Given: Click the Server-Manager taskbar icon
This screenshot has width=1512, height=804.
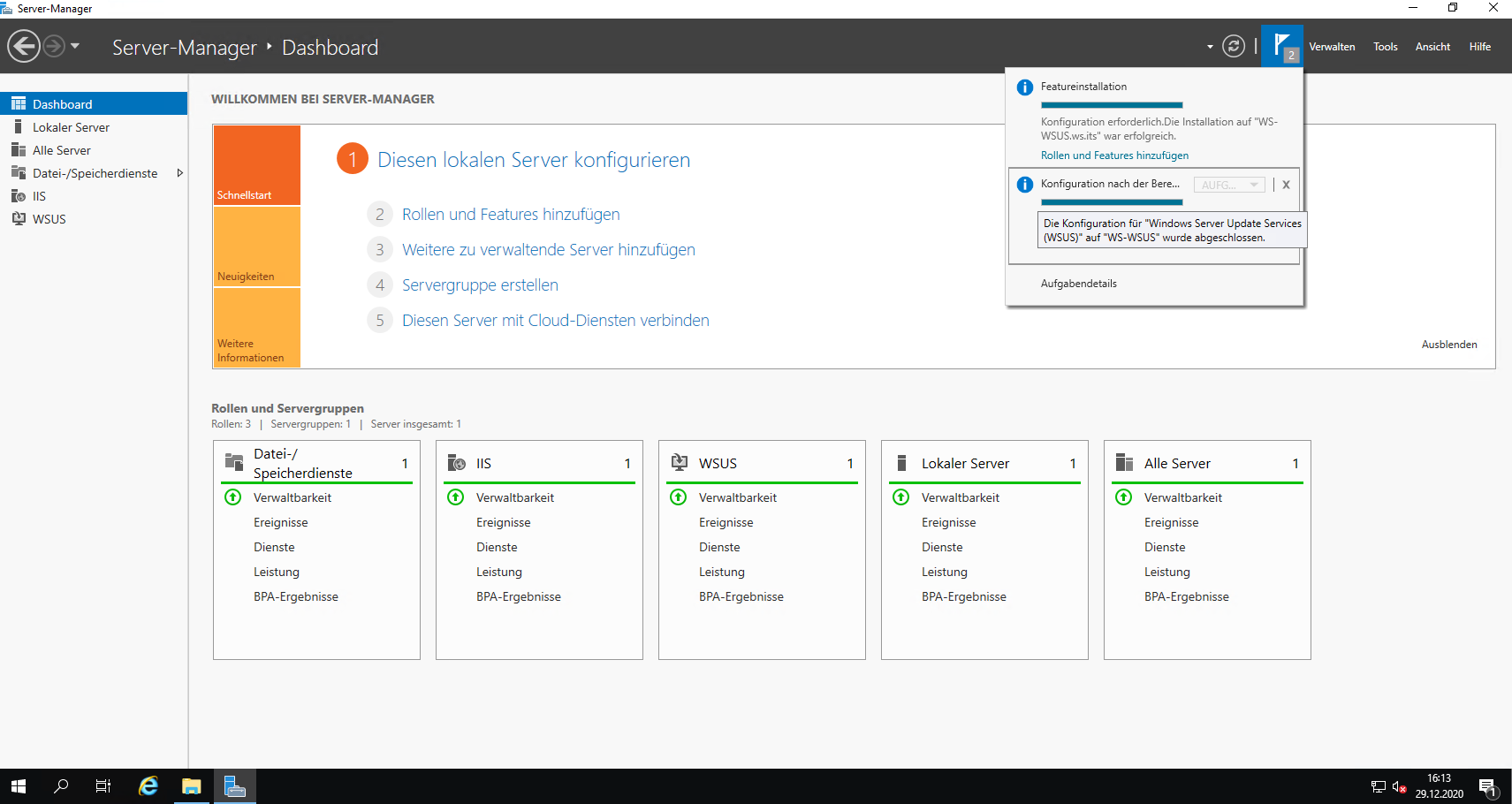Looking at the screenshot, I should coord(235,786).
